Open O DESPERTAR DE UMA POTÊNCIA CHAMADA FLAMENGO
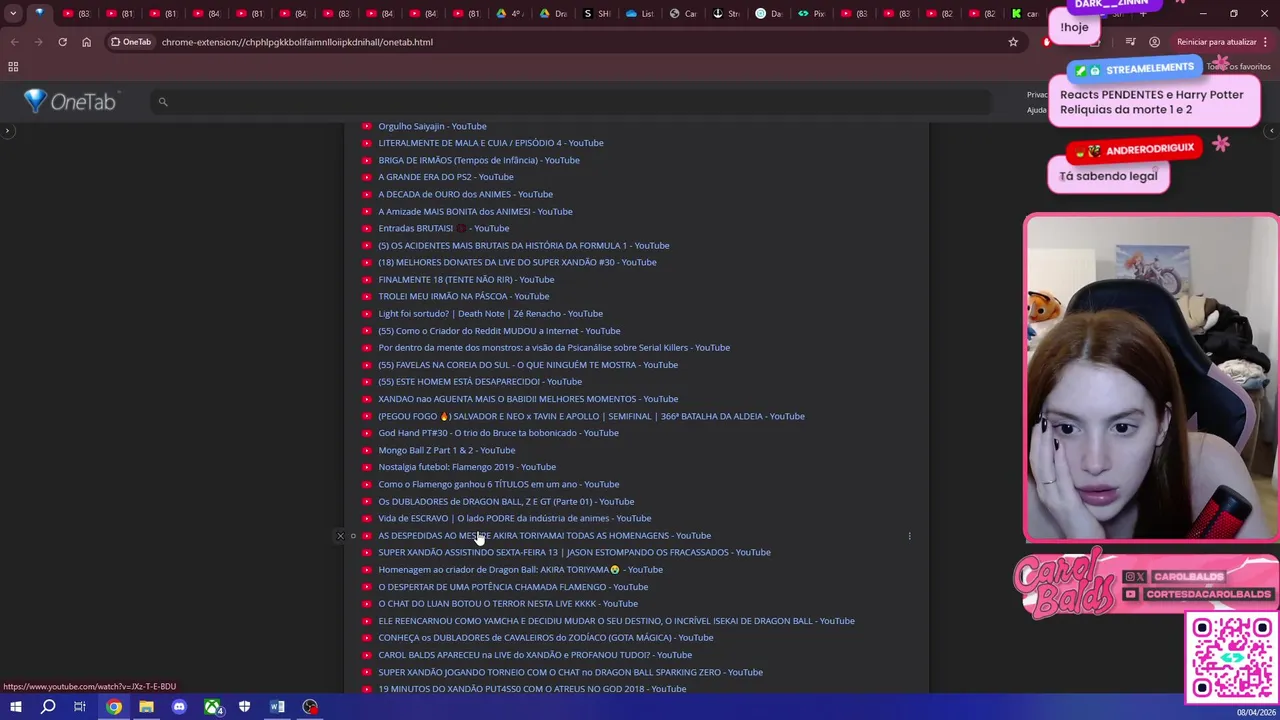The height and width of the screenshot is (720, 1280). click(513, 587)
